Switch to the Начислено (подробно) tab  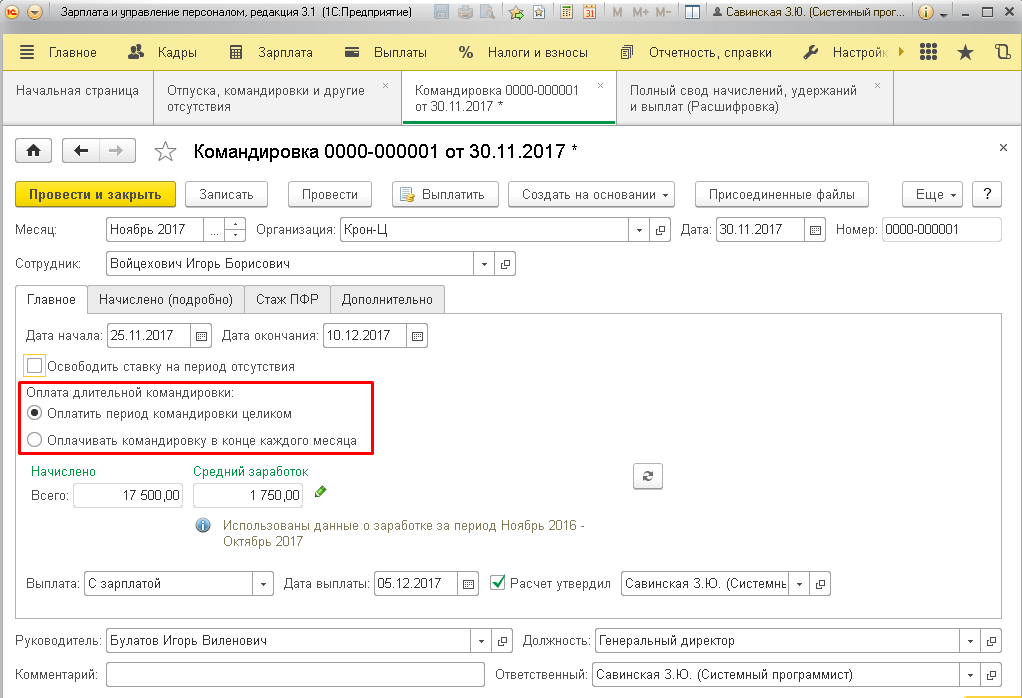[x=166, y=299]
